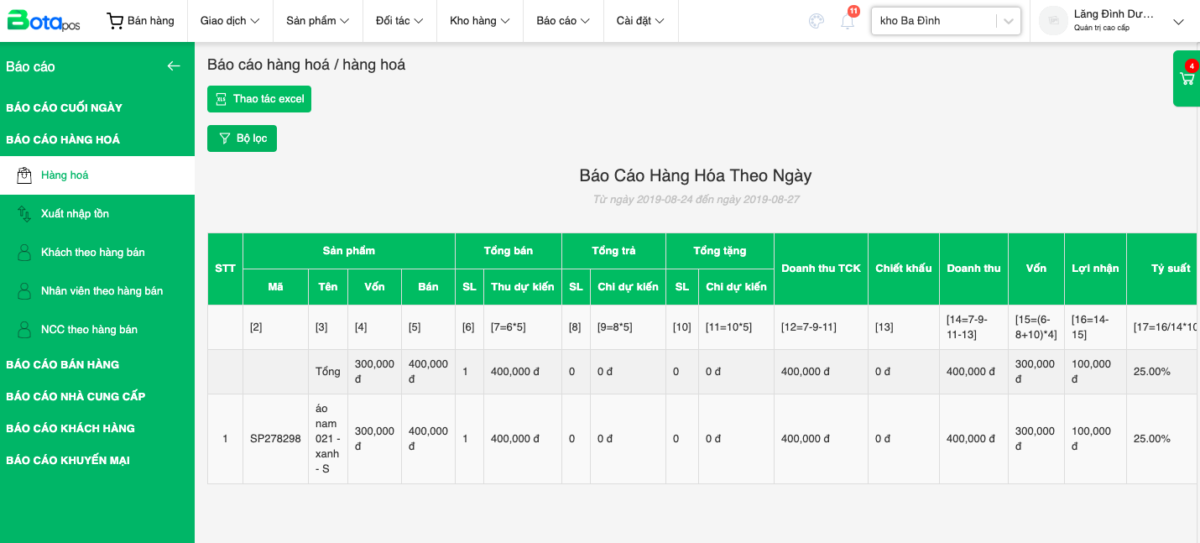Viewport: 1200px width, 543px height.
Task: Open the notification bell icon
Action: pyautogui.click(x=848, y=21)
